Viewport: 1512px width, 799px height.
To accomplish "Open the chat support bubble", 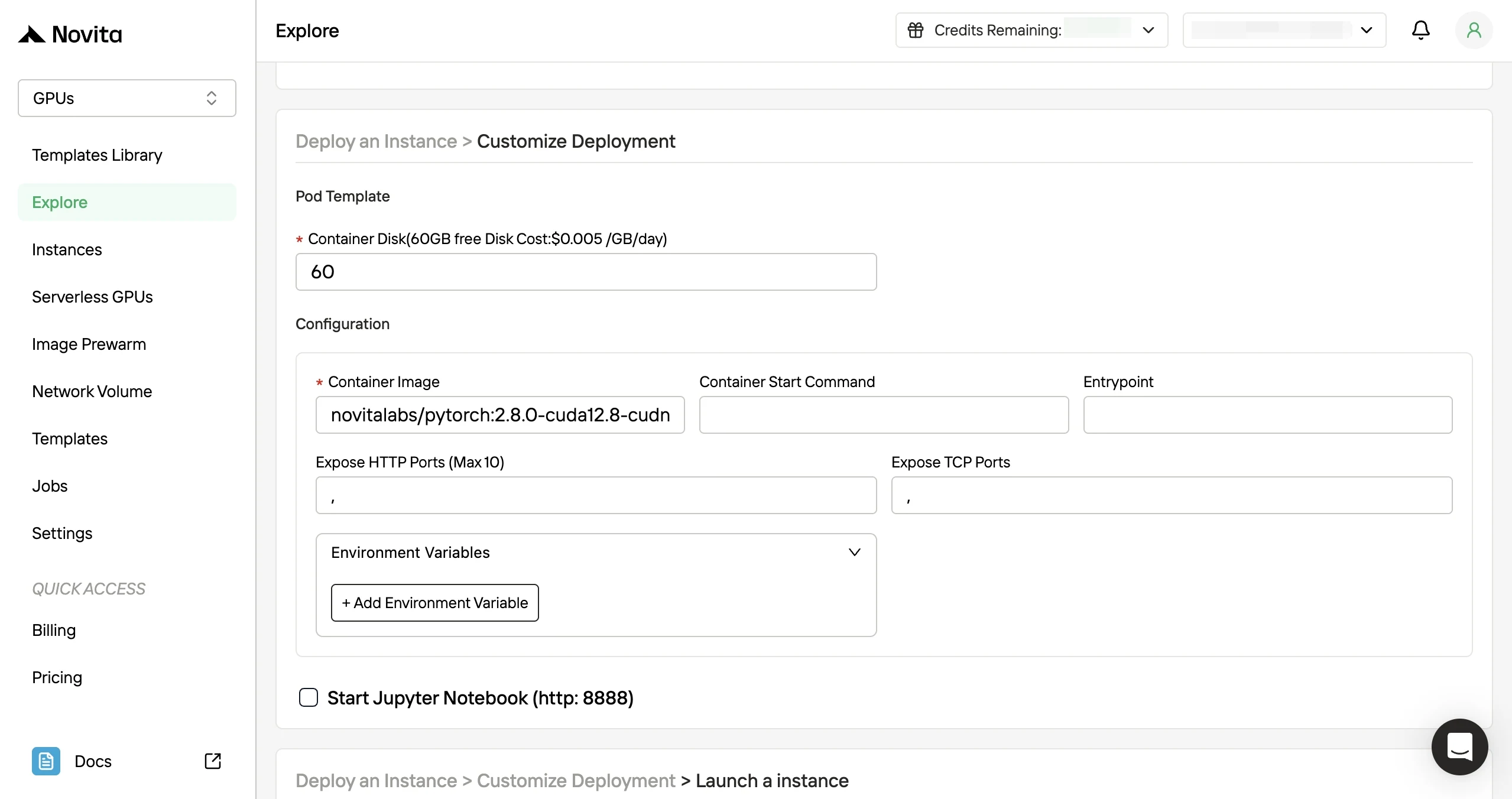I will point(1459,746).
